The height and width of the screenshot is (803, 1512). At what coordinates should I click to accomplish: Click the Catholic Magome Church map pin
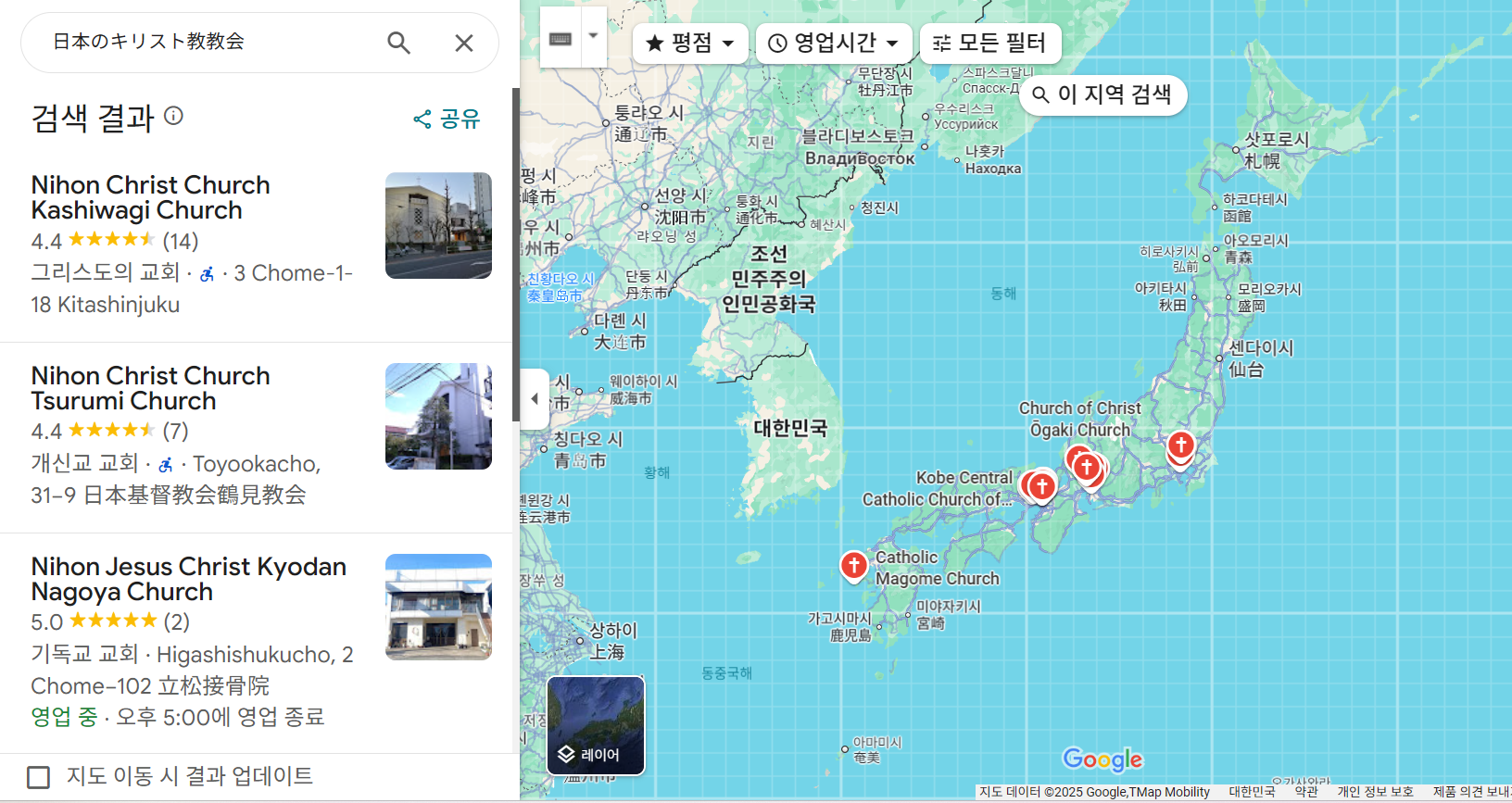click(854, 565)
